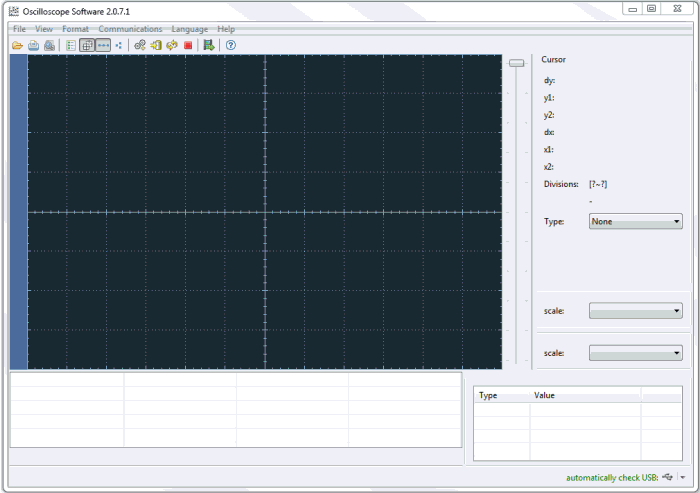This screenshot has width=700, height=493.
Task: Toggle the connected-line waveform display button
Action: click(x=103, y=45)
